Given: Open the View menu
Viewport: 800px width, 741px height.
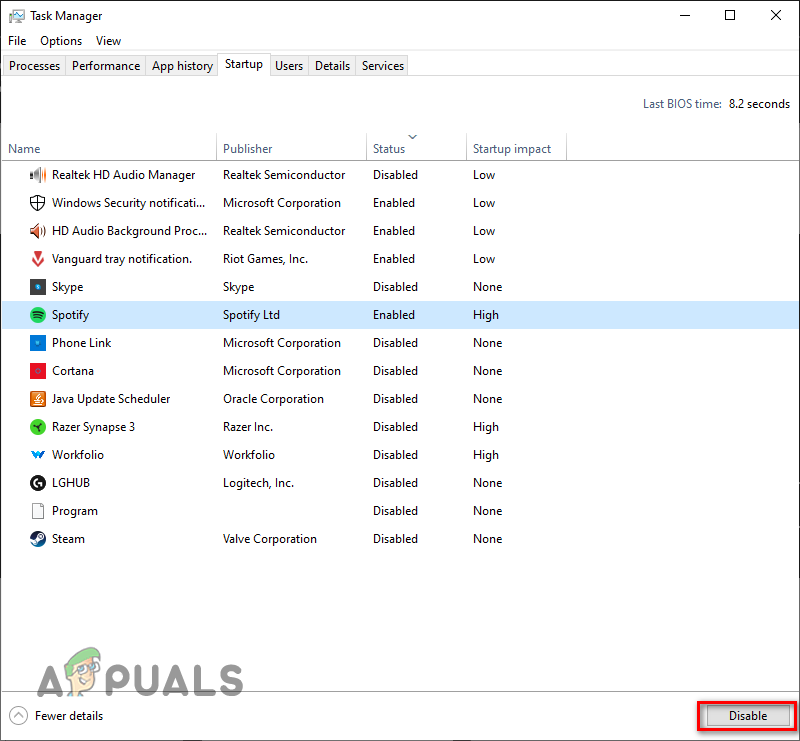Looking at the screenshot, I should click(108, 41).
